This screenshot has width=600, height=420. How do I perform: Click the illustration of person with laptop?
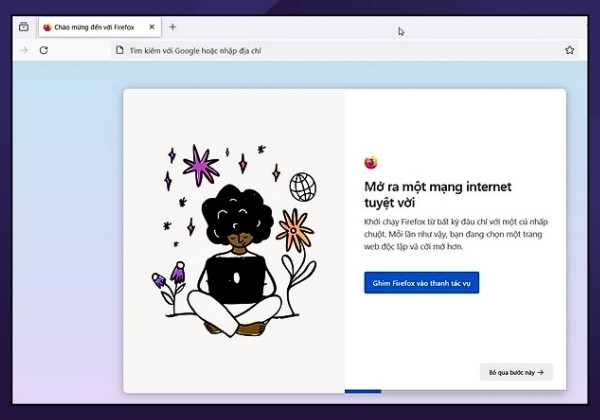tap(234, 241)
